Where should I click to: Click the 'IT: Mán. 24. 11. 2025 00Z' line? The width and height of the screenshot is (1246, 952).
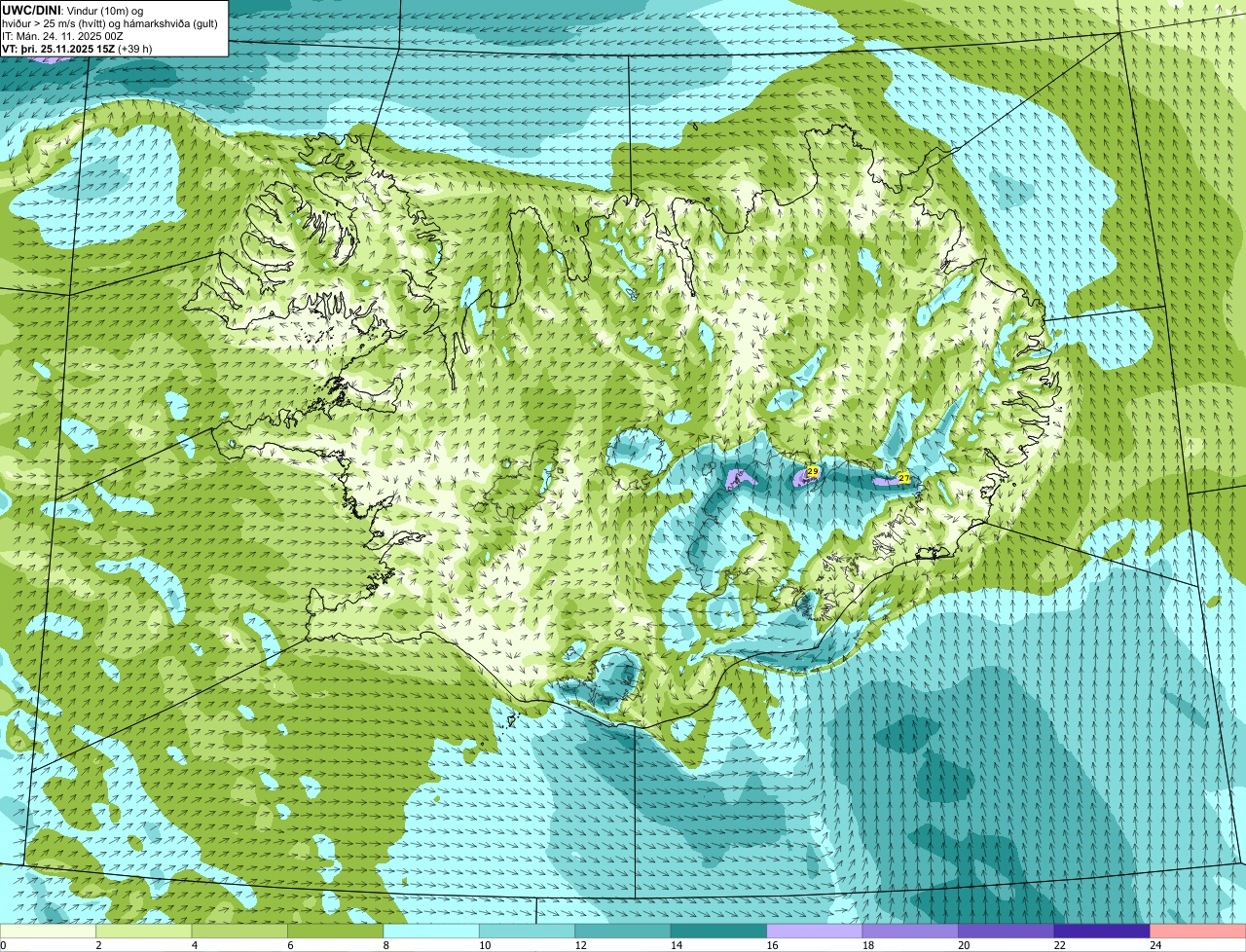point(62,36)
